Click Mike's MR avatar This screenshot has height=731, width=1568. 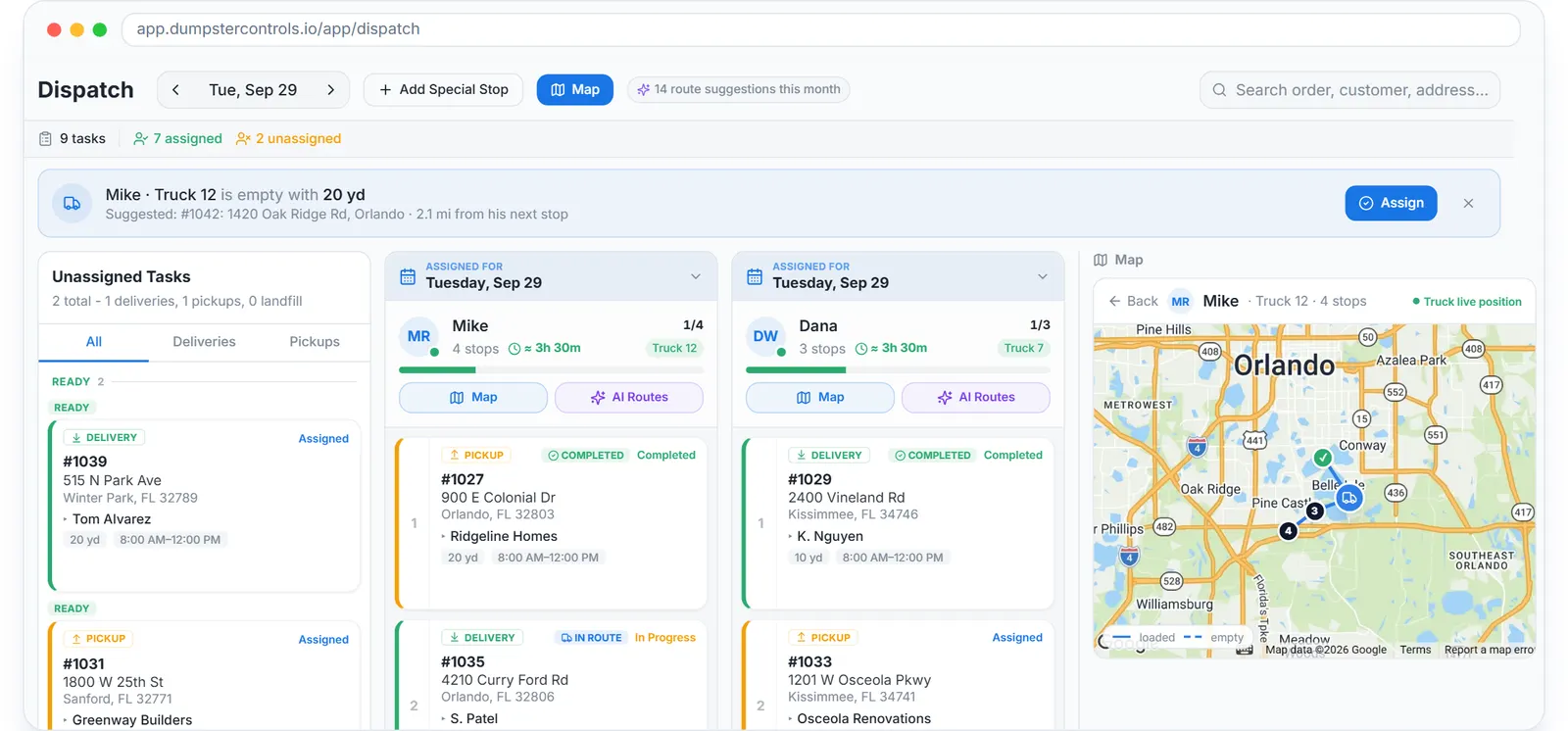pyautogui.click(x=419, y=336)
